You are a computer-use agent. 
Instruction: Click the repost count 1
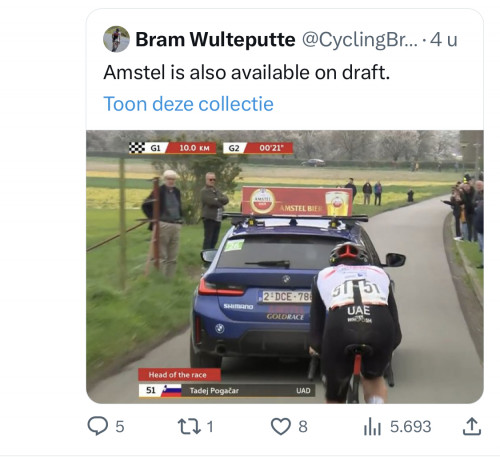click(210, 427)
